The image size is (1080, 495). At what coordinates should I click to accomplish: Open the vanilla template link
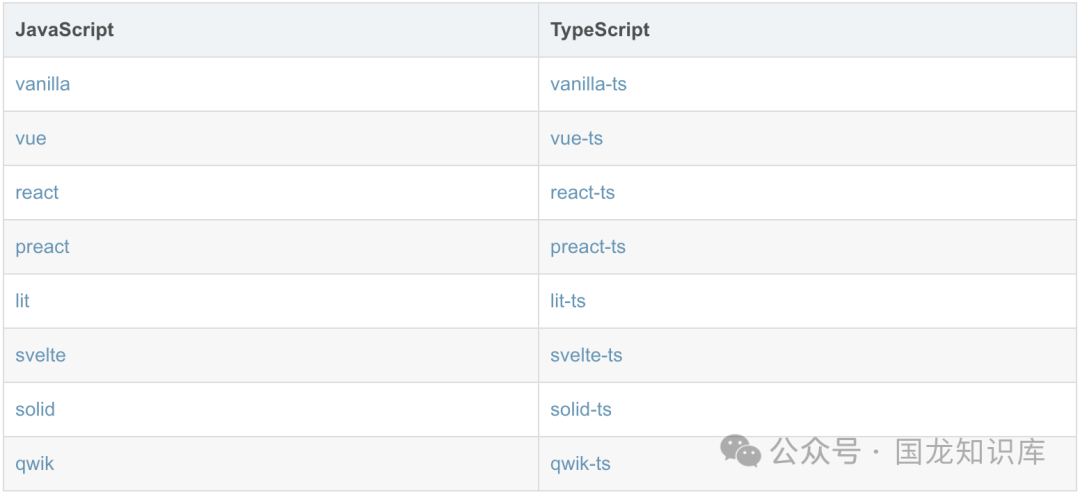tap(43, 84)
